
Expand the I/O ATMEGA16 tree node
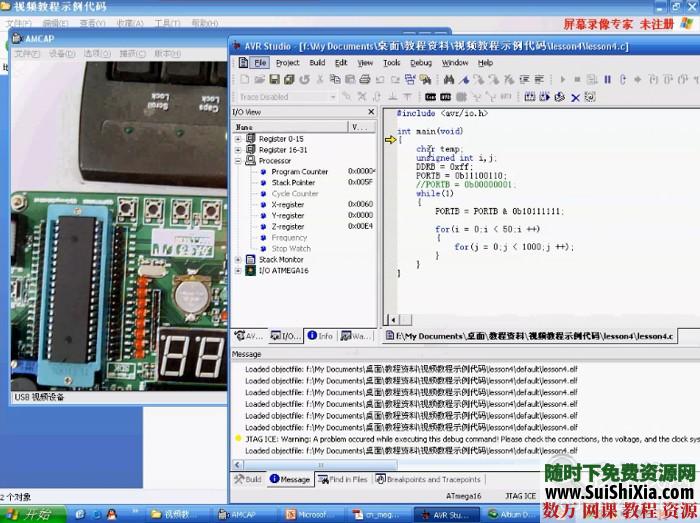coord(238,271)
